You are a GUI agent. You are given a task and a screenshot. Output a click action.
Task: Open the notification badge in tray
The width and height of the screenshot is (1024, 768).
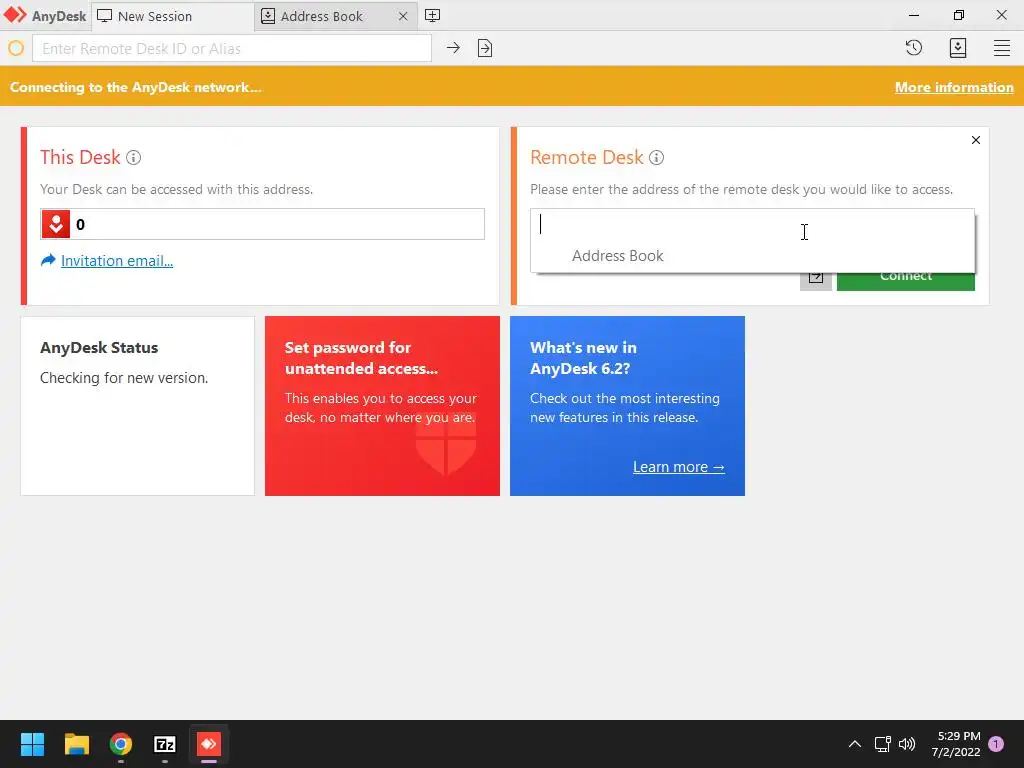point(996,744)
